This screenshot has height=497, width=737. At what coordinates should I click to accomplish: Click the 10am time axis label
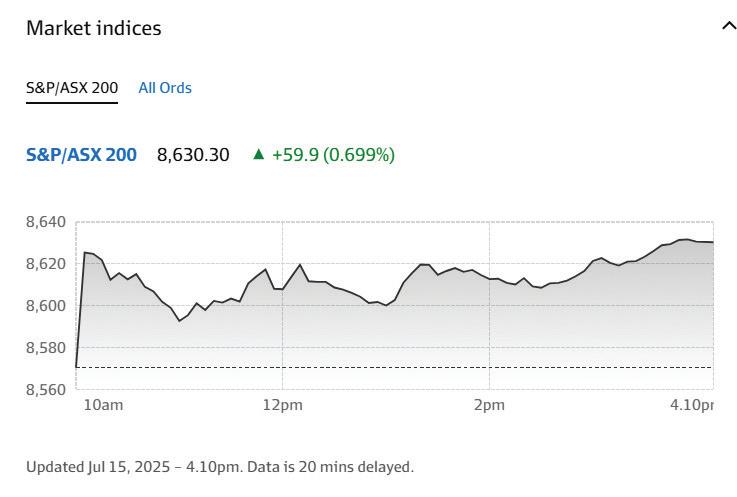tap(103, 404)
